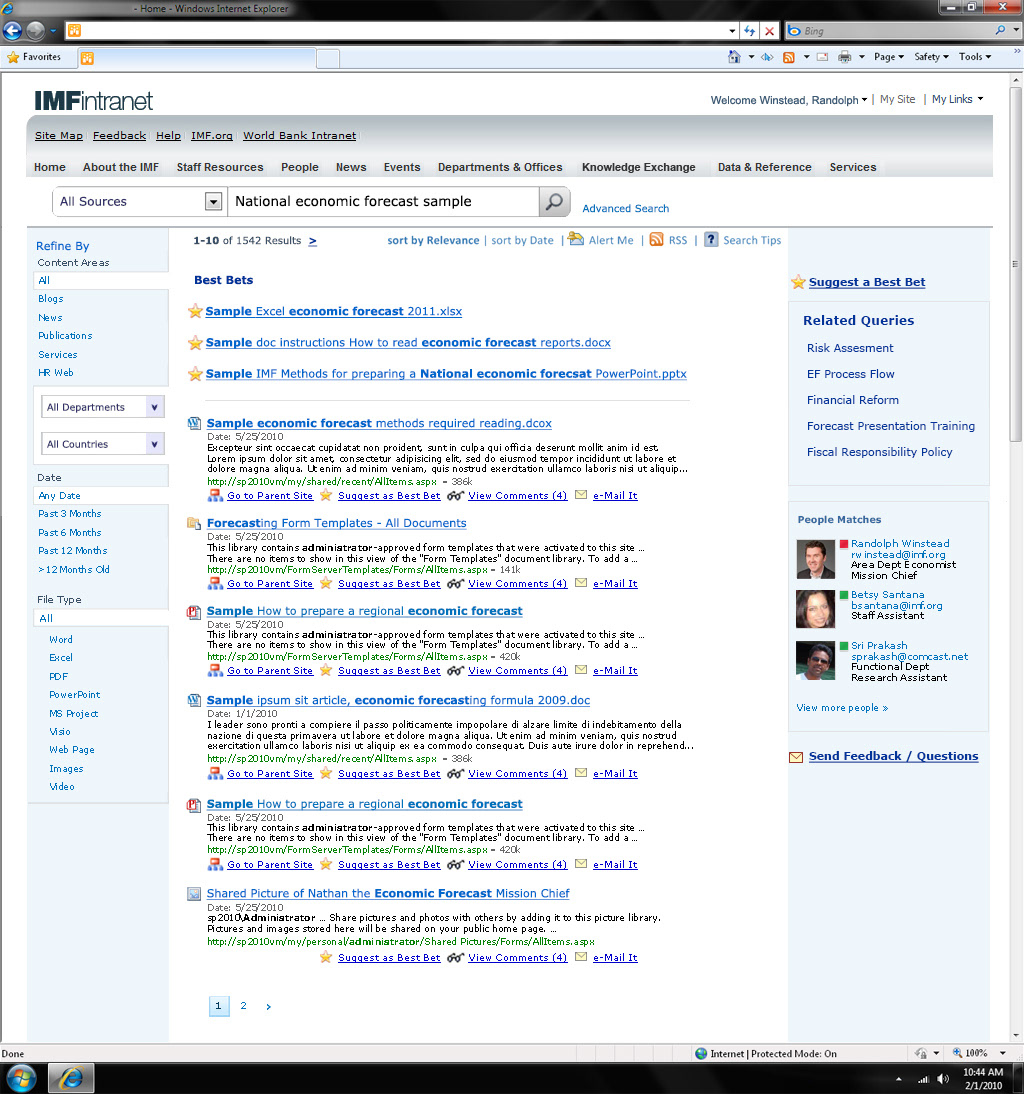
Task: Open the Services nav tab
Action: (x=852, y=167)
